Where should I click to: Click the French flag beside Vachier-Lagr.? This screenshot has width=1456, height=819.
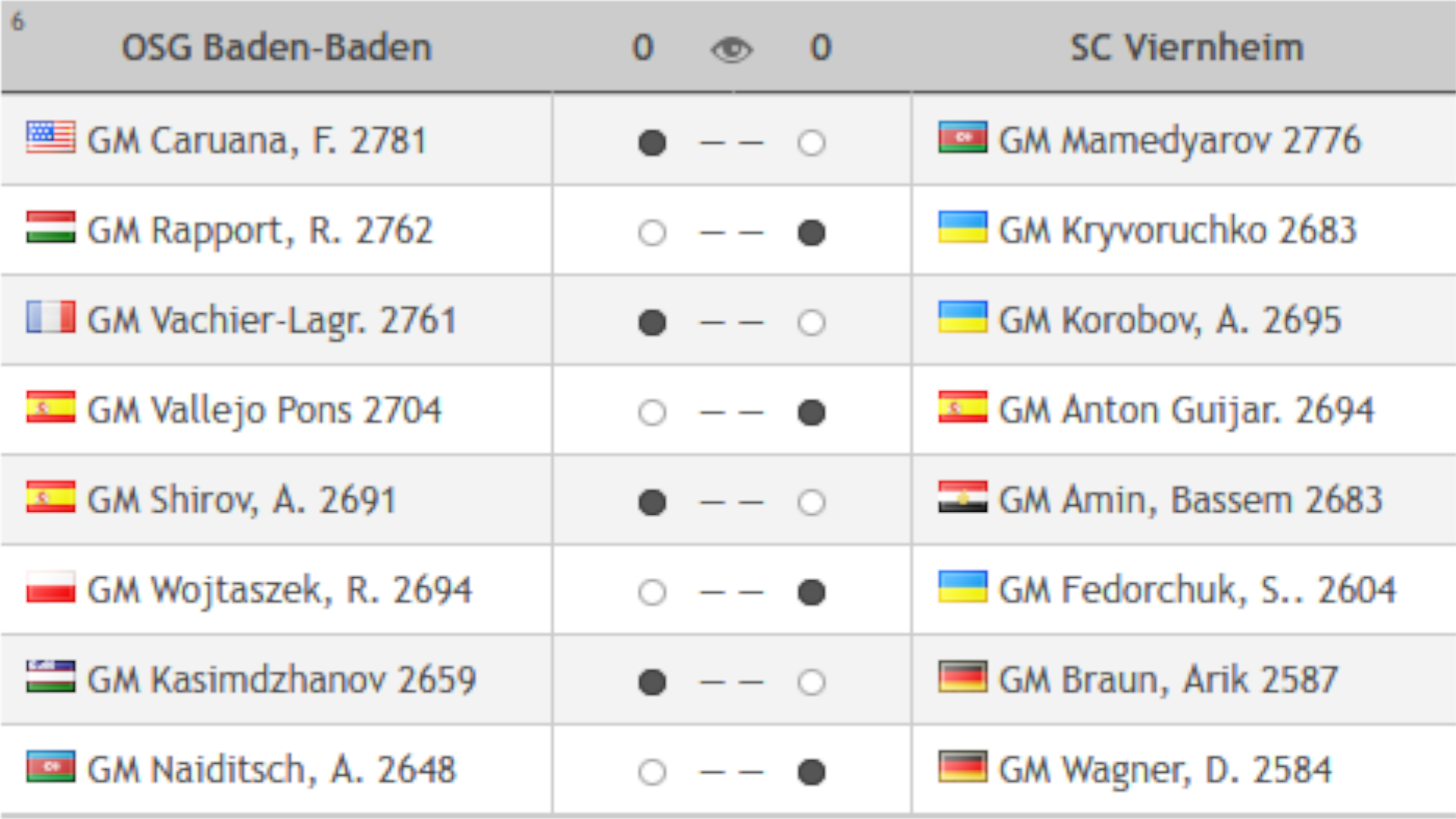51,317
